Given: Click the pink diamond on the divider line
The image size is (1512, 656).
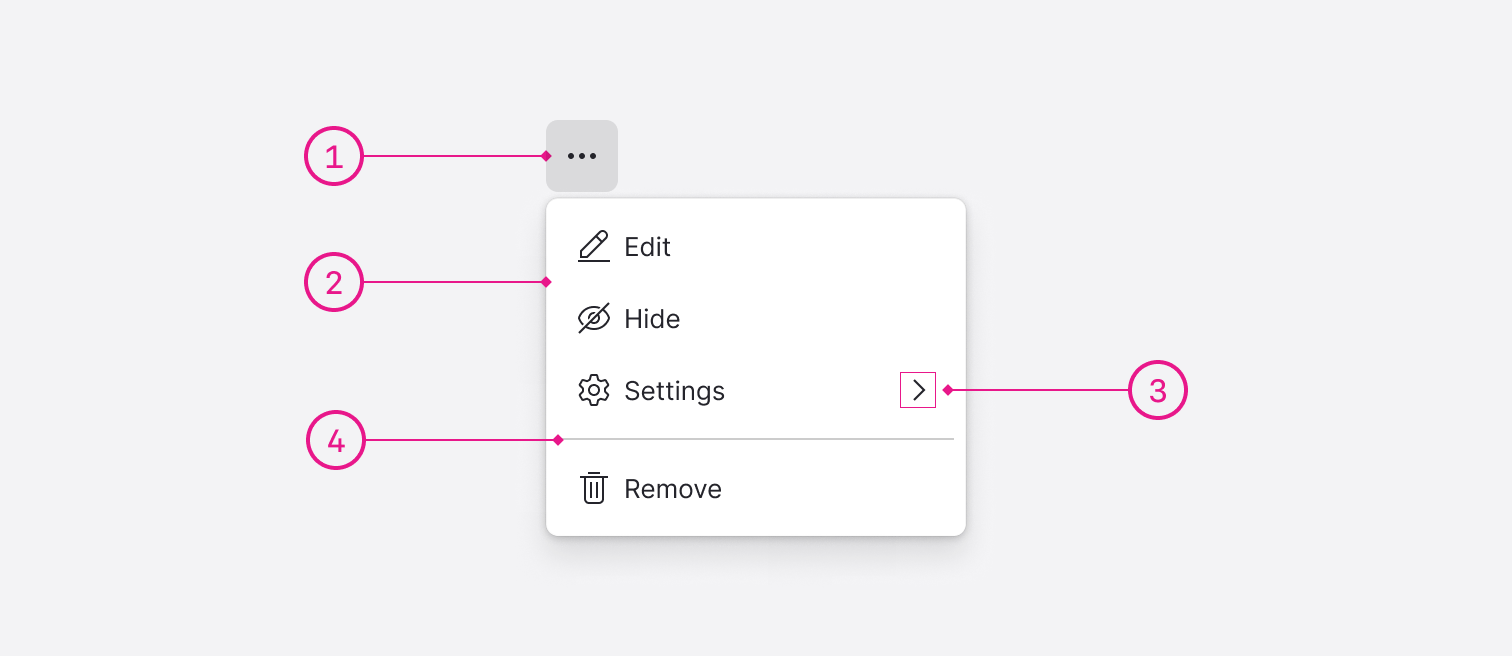Looking at the screenshot, I should pos(558,440).
